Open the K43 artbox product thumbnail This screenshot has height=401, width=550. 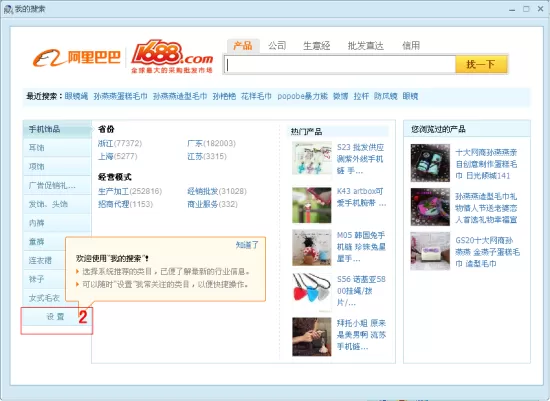[312, 205]
